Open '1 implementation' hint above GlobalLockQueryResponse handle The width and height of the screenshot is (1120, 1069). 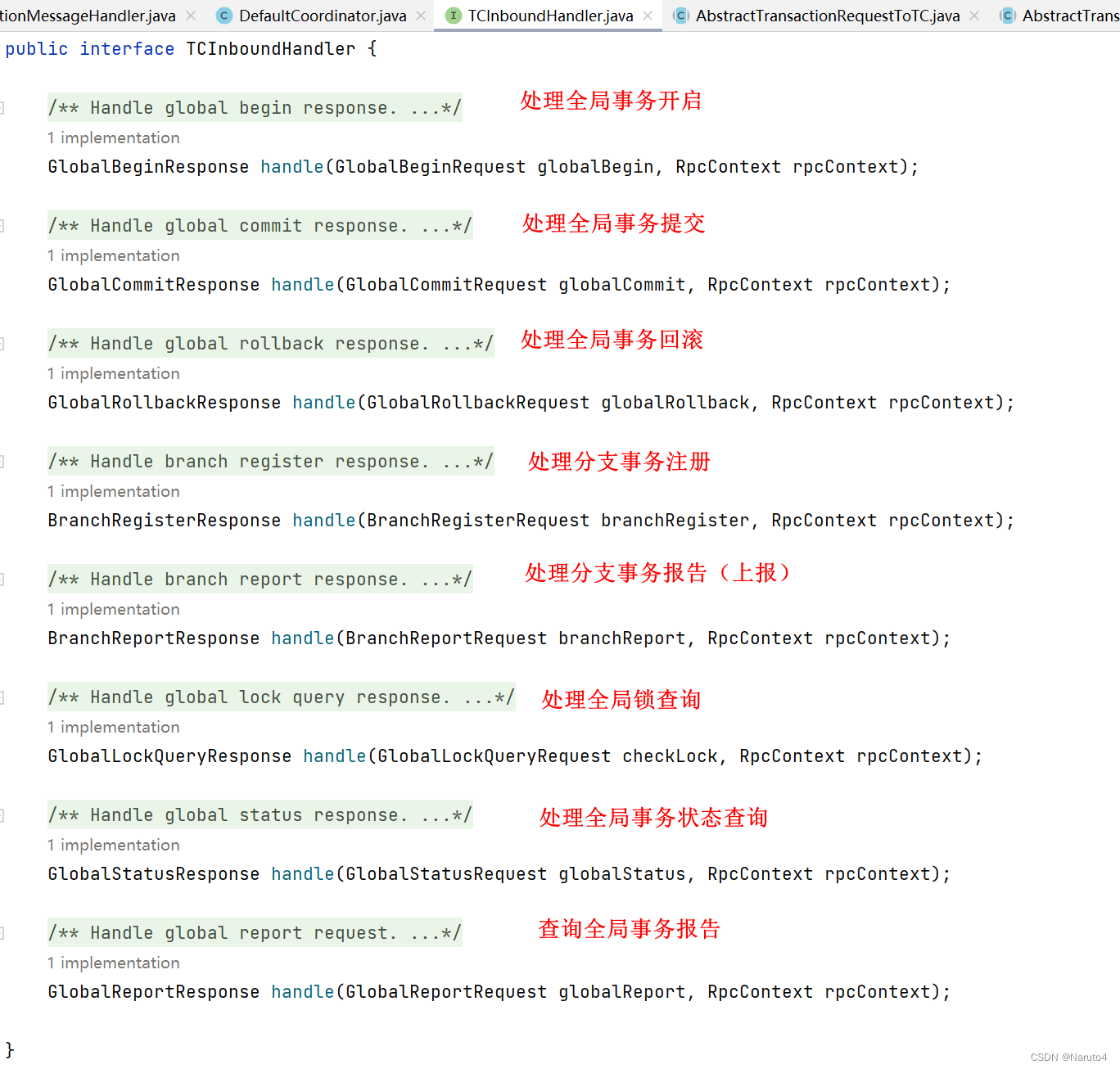[113, 727]
